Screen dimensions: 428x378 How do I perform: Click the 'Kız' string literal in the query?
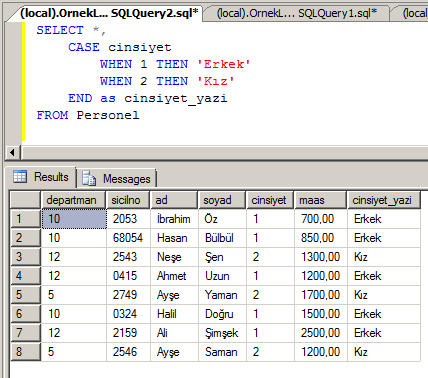tap(216, 81)
